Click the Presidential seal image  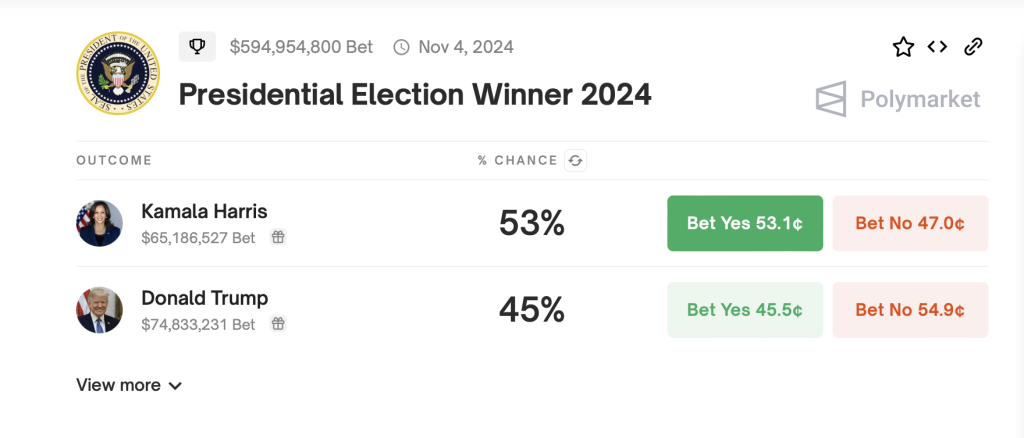(x=118, y=73)
